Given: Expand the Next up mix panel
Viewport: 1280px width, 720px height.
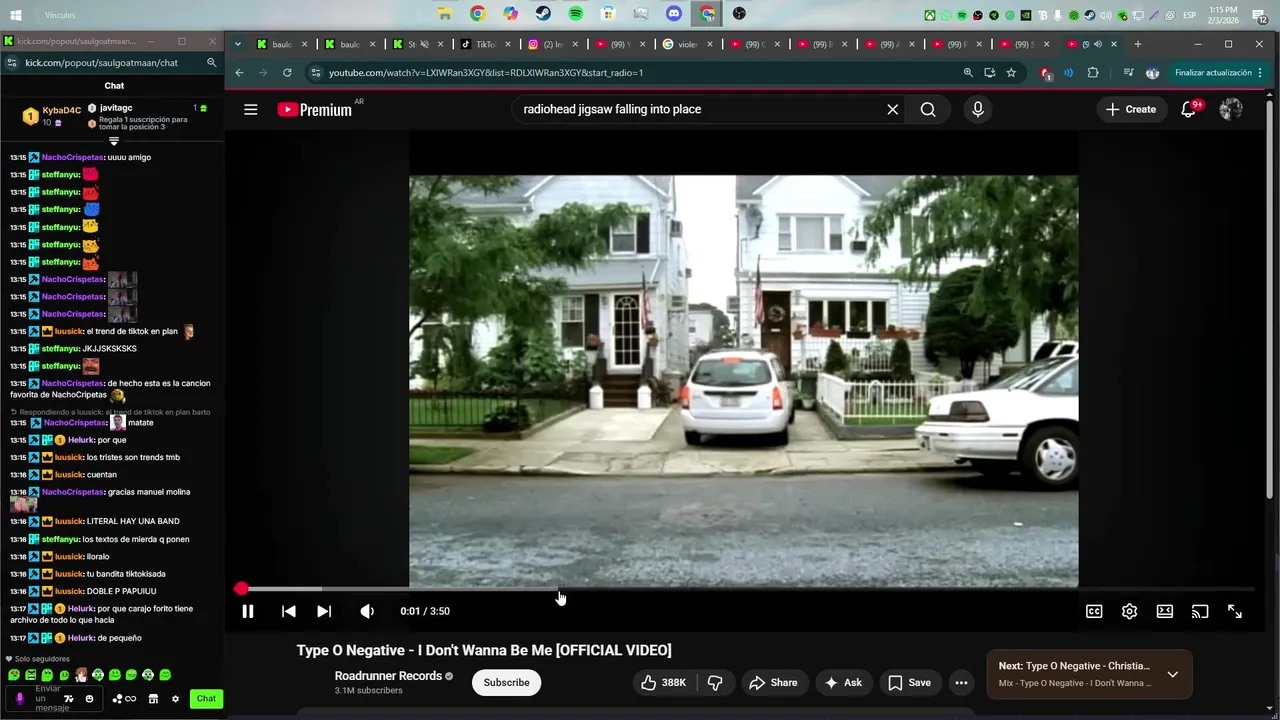Looking at the screenshot, I should (x=1173, y=674).
